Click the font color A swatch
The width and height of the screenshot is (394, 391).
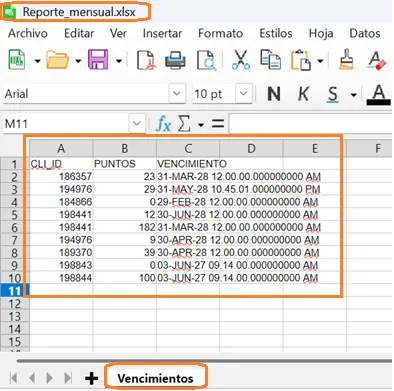[378, 94]
